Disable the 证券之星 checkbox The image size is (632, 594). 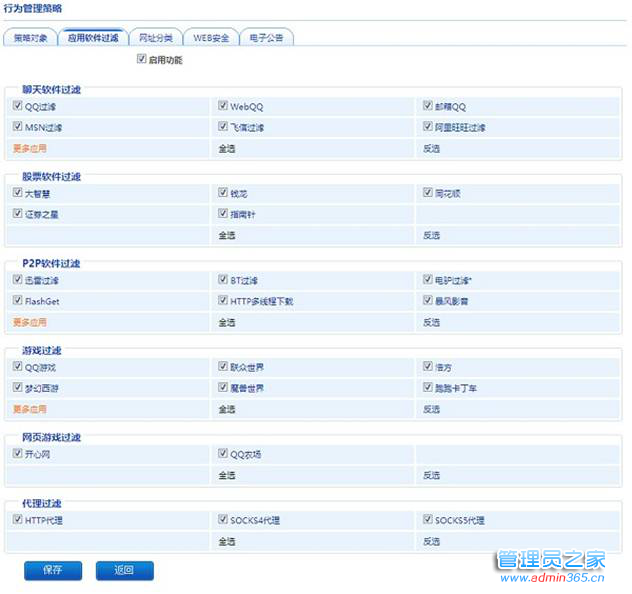(17, 214)
